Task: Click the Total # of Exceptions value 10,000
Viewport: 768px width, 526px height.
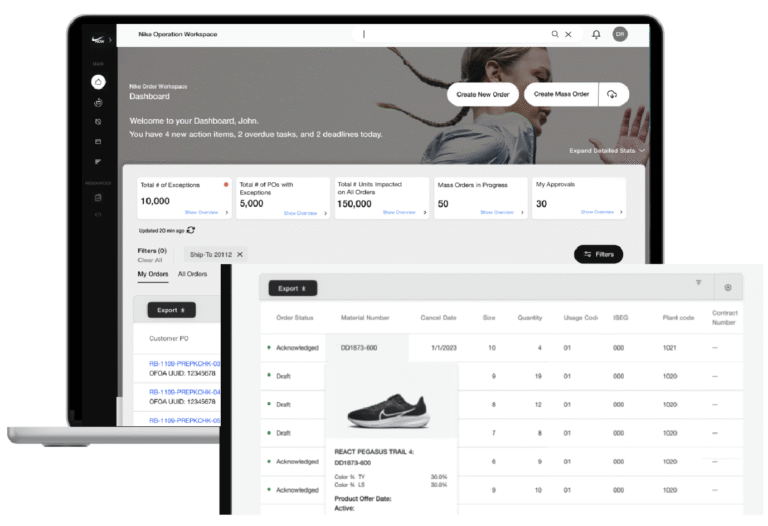Action: pyautogui.click(x=155, y=201)
